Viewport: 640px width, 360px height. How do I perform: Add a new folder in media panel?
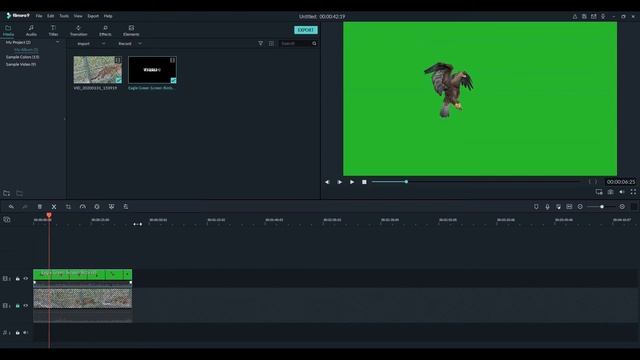[x=7, y=193]
